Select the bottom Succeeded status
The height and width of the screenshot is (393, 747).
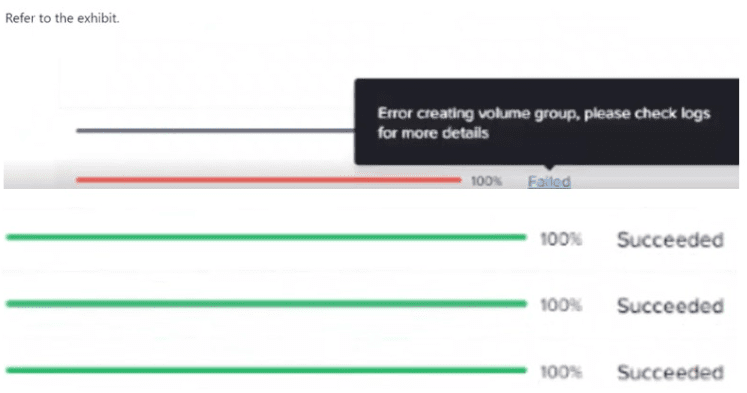click(670, 372)
